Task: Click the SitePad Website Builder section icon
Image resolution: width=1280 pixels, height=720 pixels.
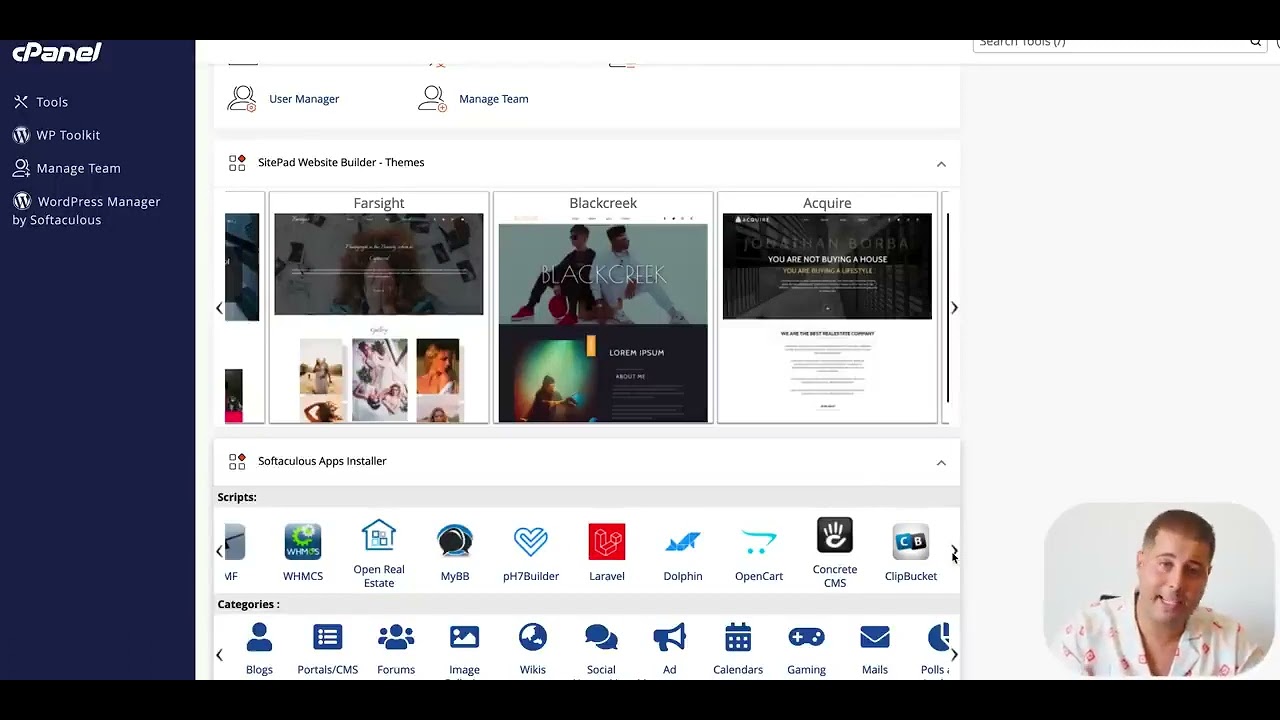Action: [237, 163]
